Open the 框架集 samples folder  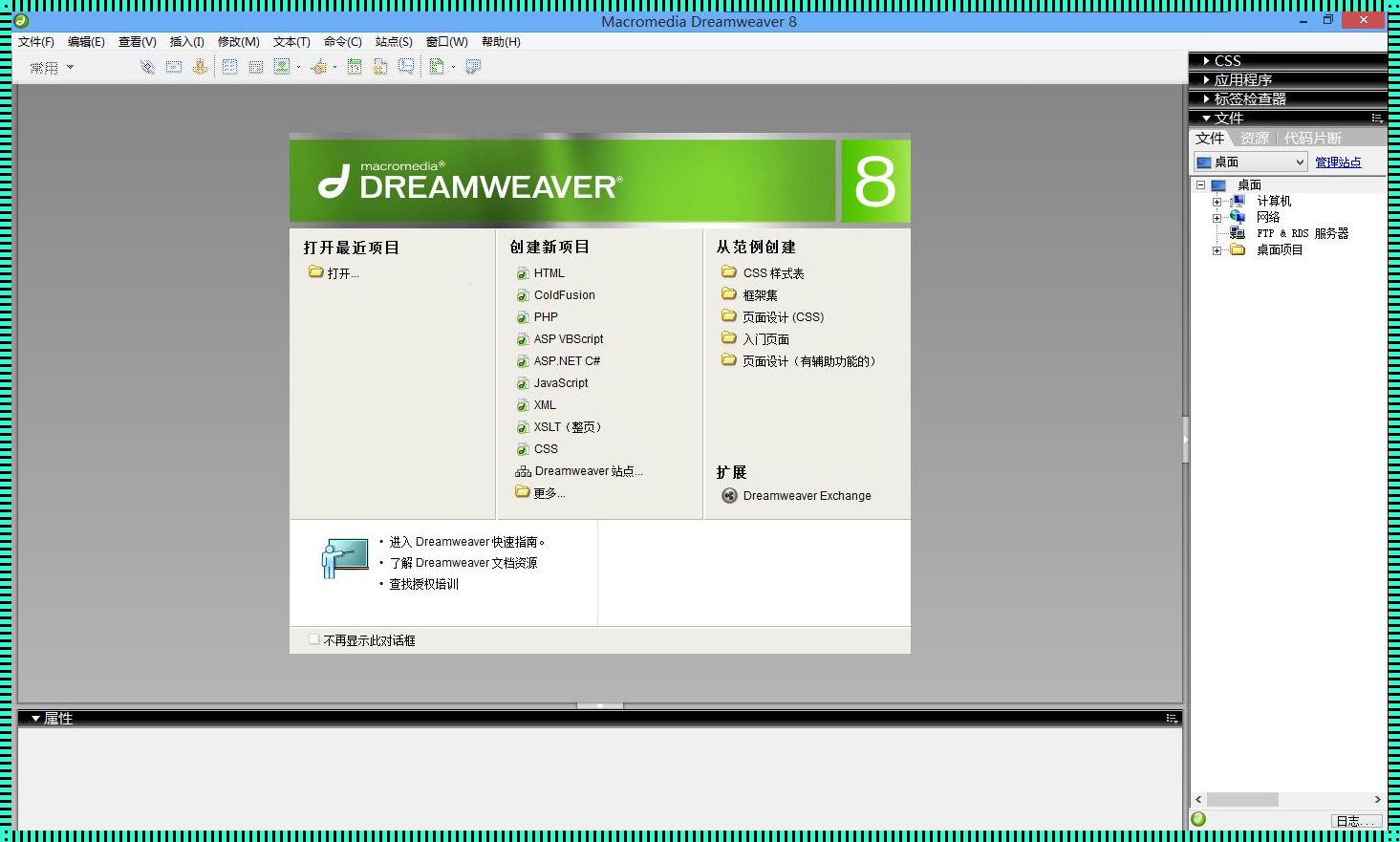coord(749,295)
